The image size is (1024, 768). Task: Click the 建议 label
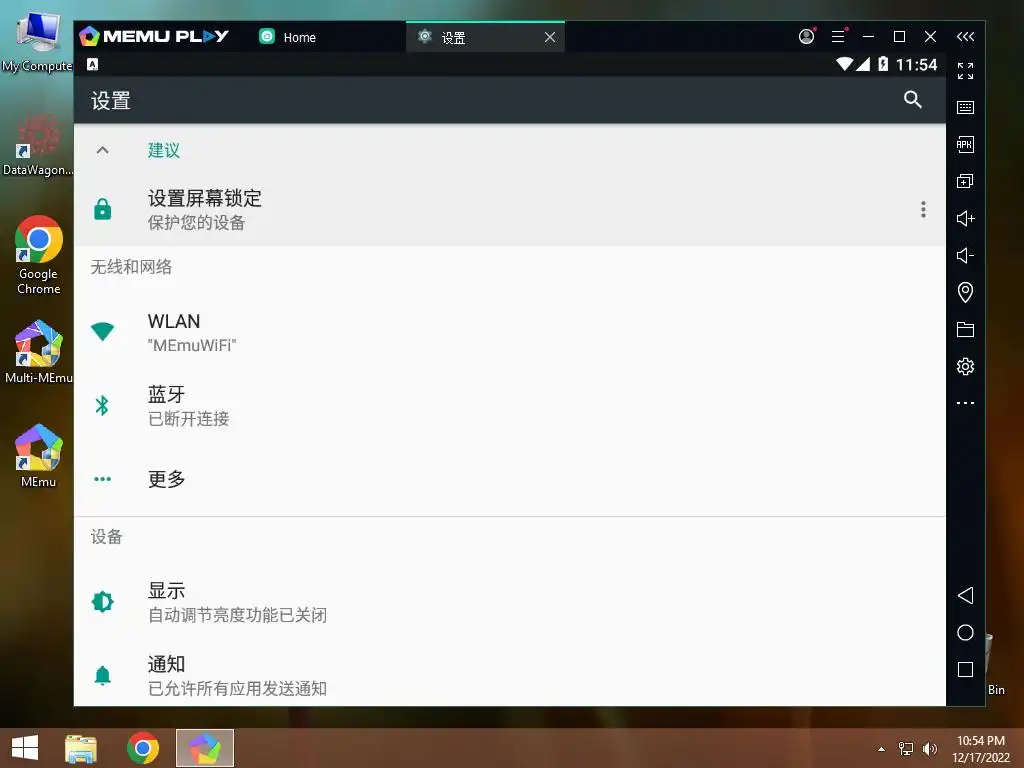(163, 150)
